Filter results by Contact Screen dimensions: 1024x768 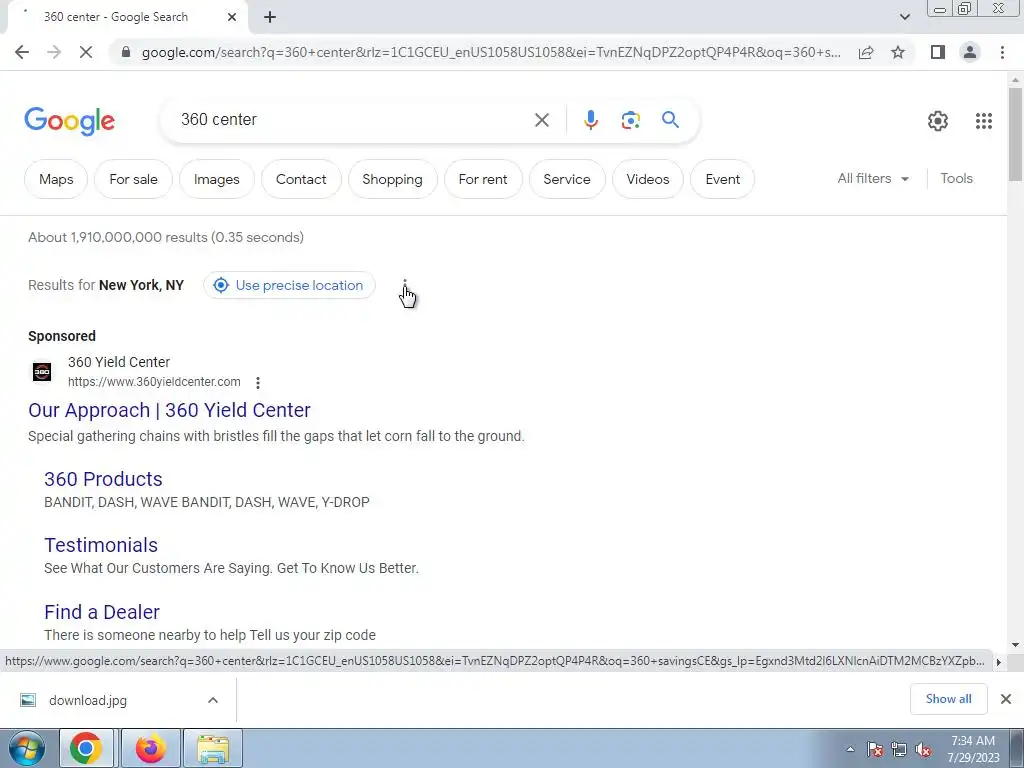(301, 179)
